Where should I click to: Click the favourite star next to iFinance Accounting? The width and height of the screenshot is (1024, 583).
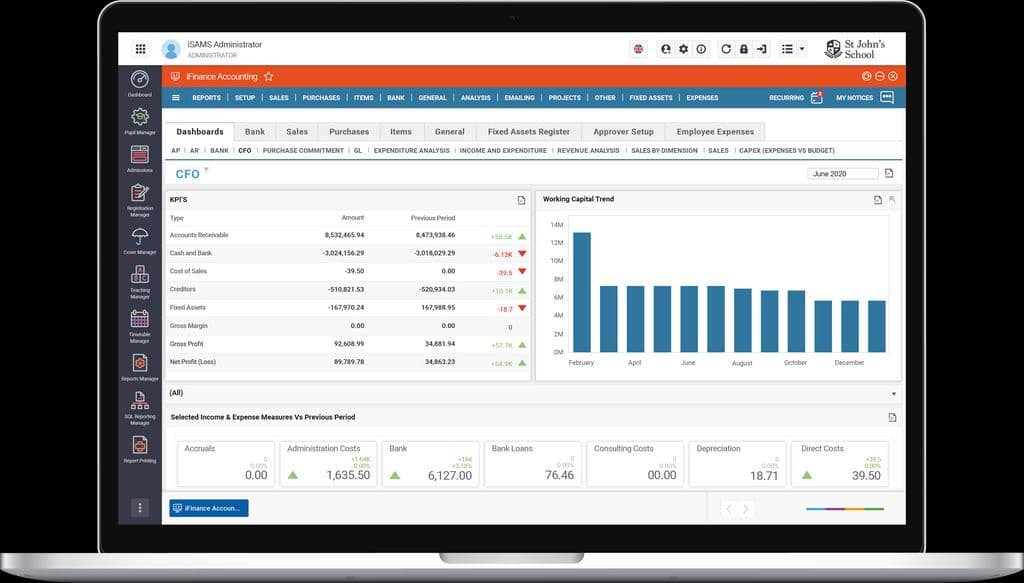(x=266, y=75)
